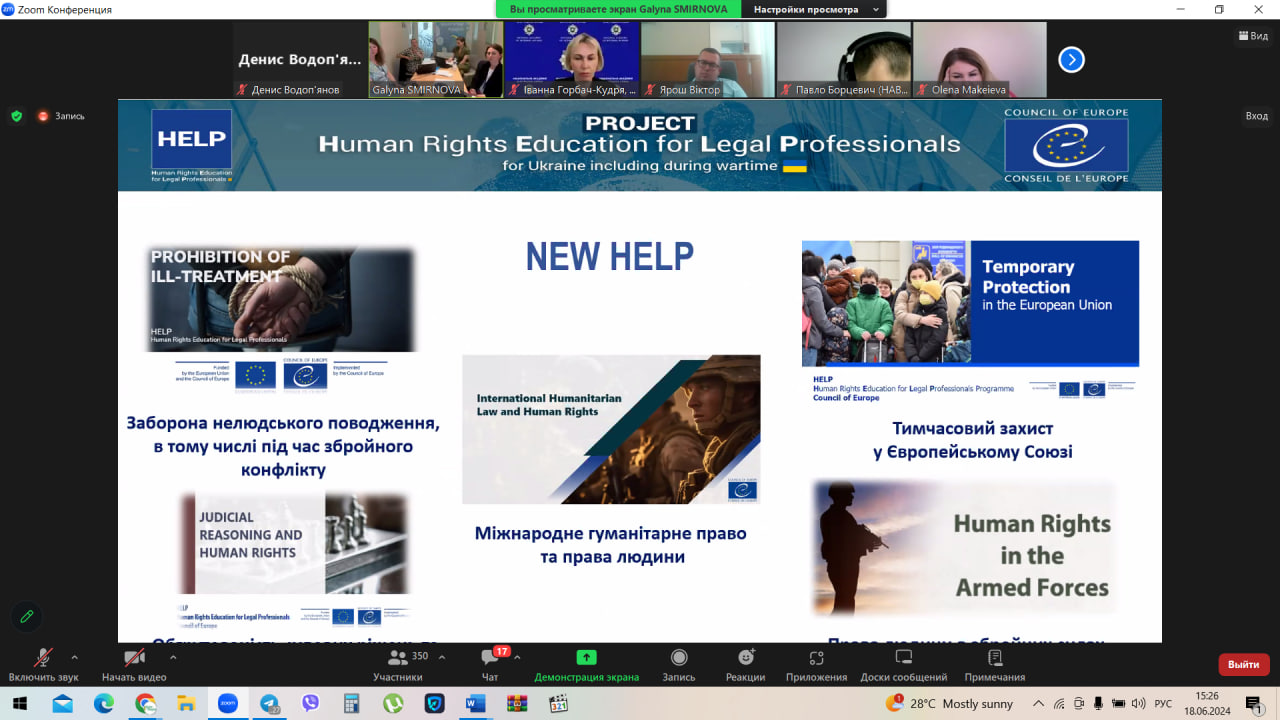The image size is (1280, 720).
Task: Show next participants with blue arrow
Action: (x=1071, y=60)
